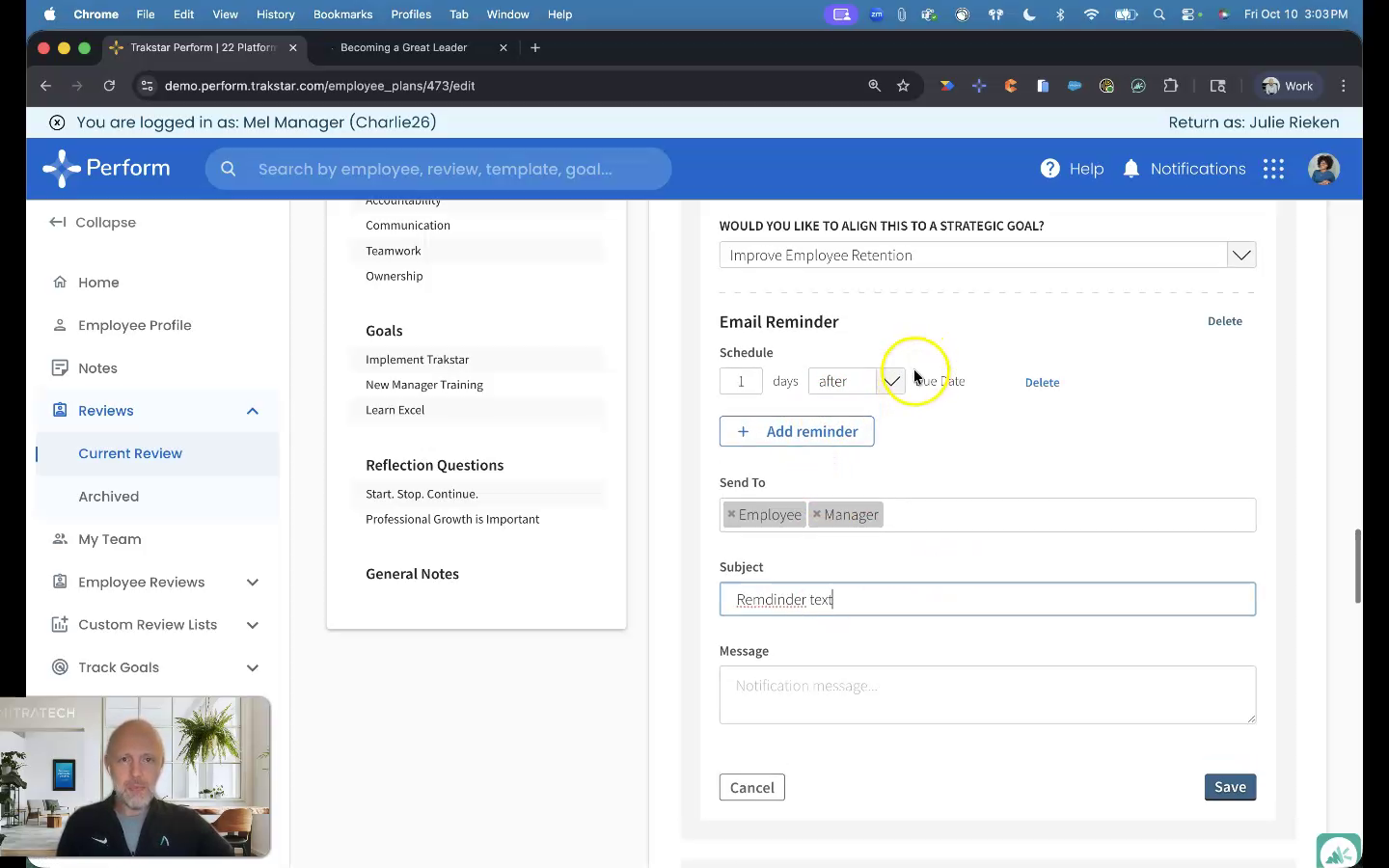Expand the Track Goals section
The height and width of the screenshot is (868, 1389).
(253, 667)
